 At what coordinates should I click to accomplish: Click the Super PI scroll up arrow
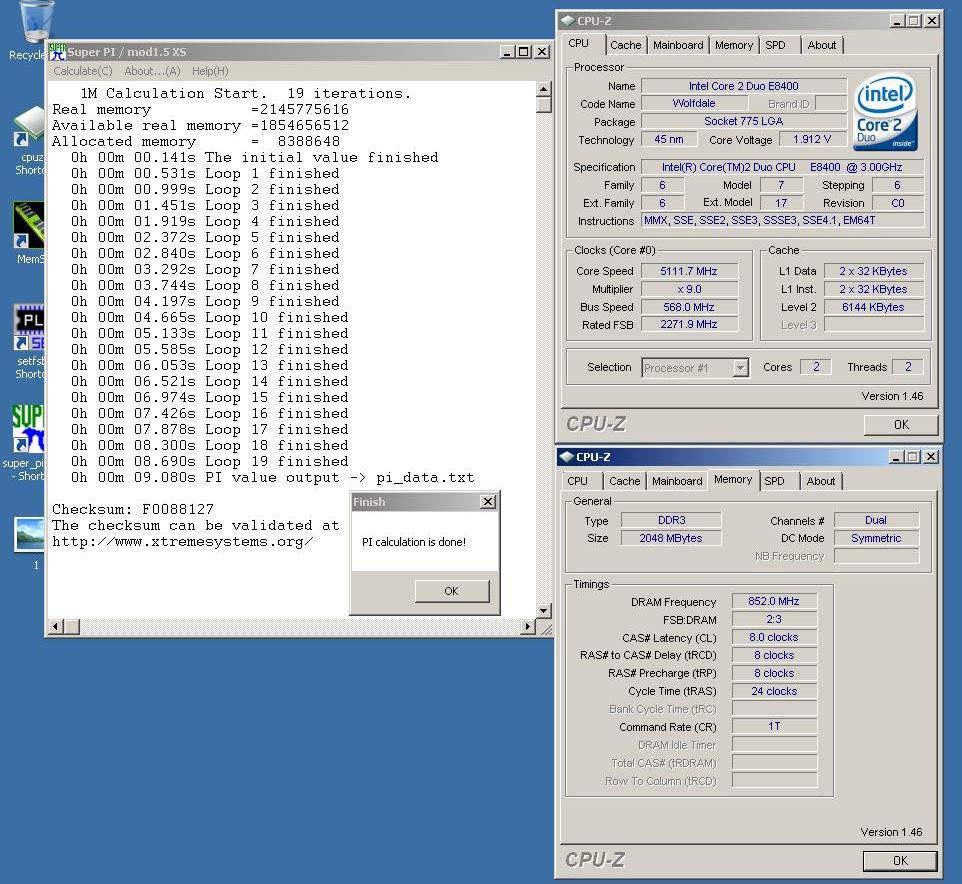tap(543, 90)
